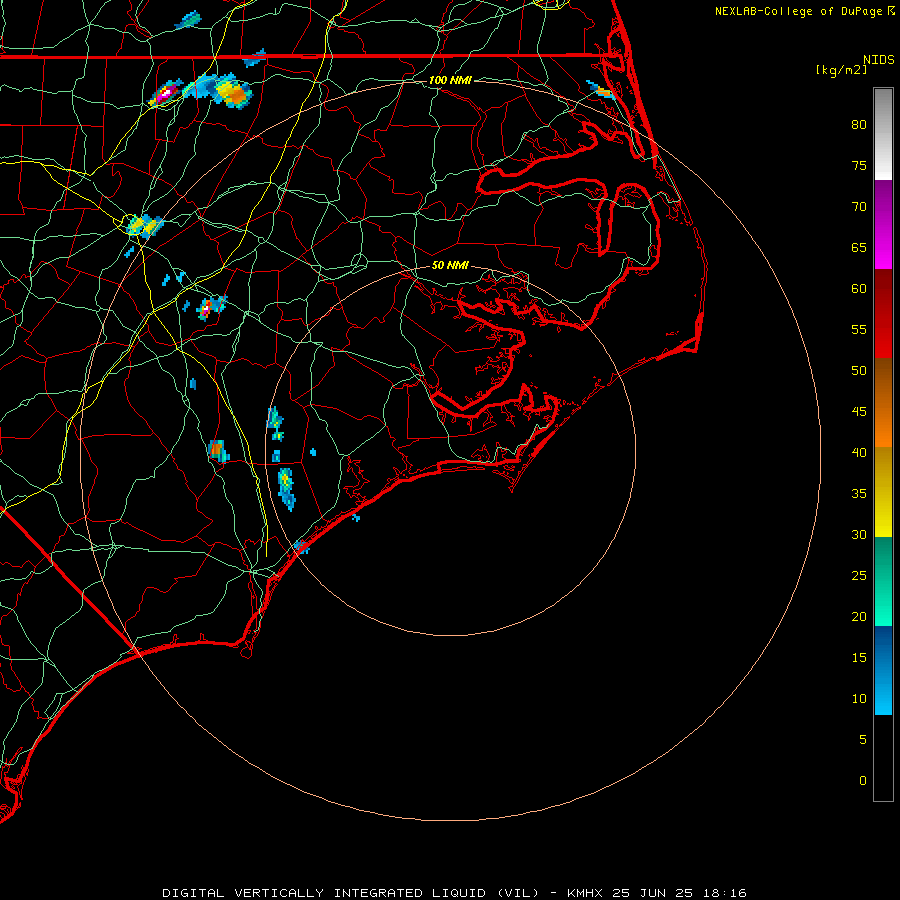Click the 15 value on the color scale
This screenshot has height=900, width=900.
click(859, 658)
